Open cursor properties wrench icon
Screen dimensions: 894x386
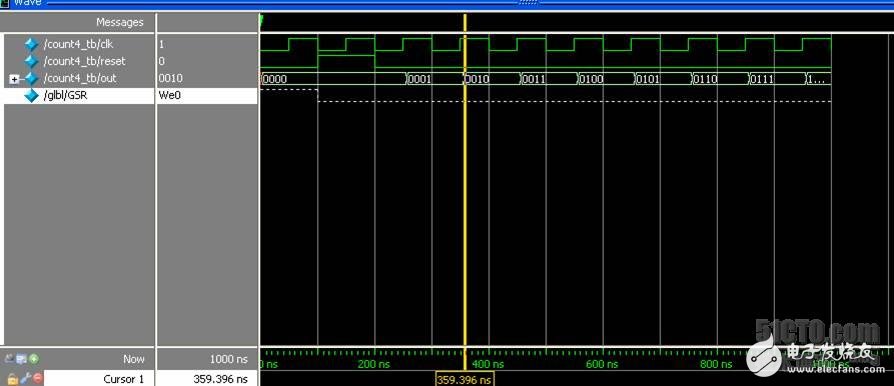26,378
